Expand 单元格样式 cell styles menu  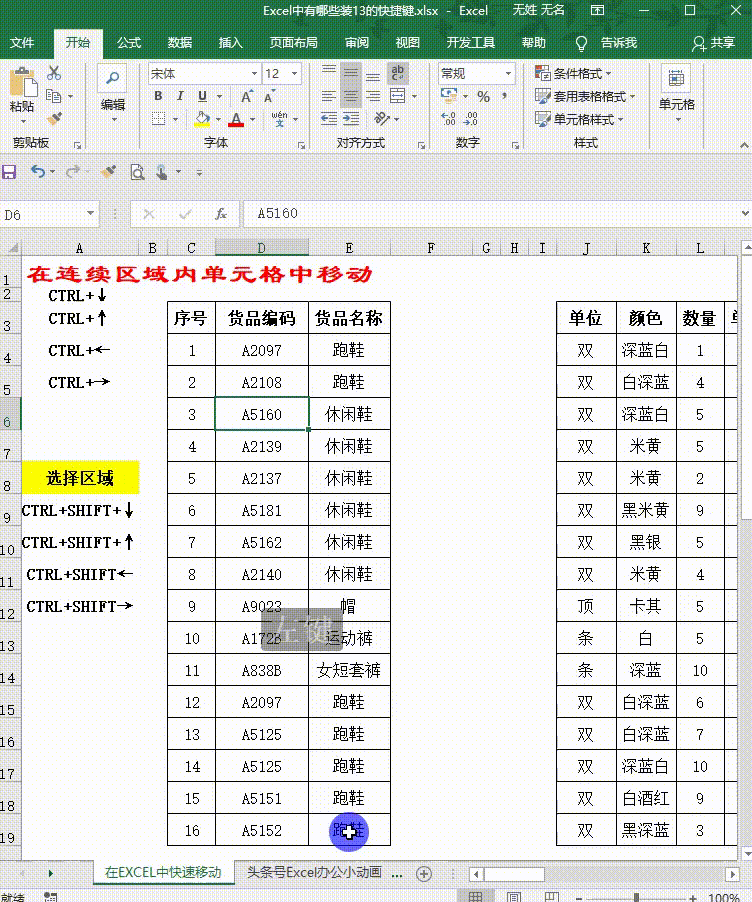[x=579, y=119]
